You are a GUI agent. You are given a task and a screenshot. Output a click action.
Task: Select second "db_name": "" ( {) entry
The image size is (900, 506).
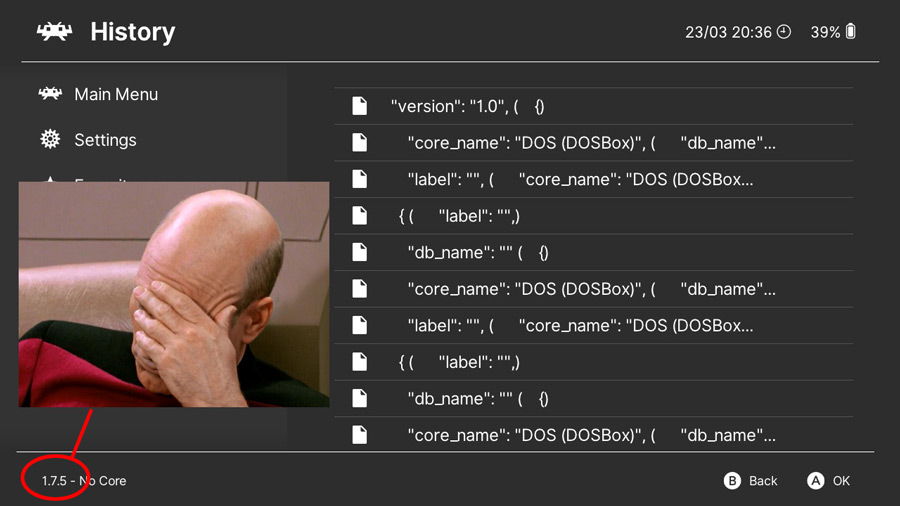[593, 399]
